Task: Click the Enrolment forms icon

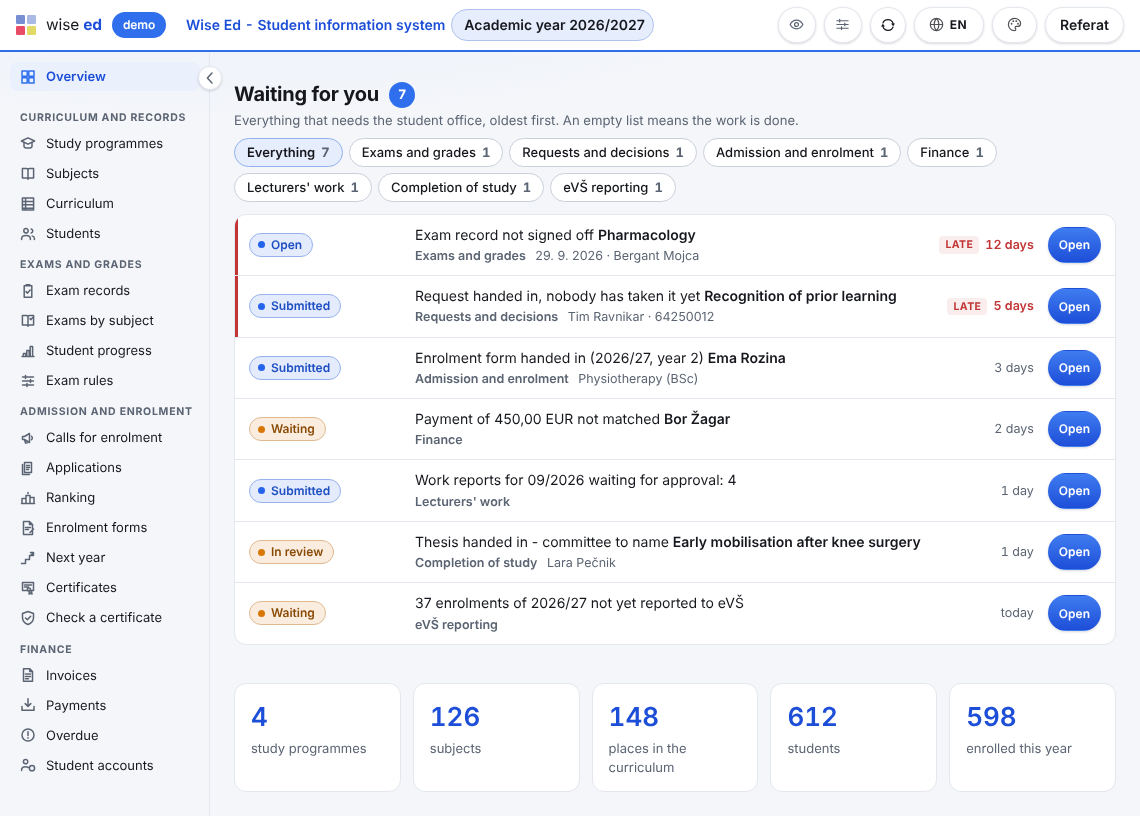Action: 28,527
